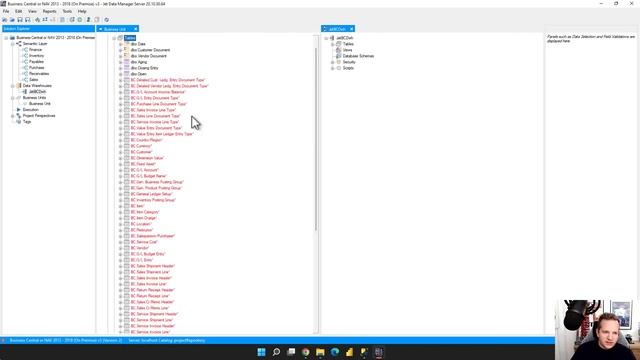Viewport: 640px width, 360px height.
Task: Open the Edit menu
Action: pos(18,11)
